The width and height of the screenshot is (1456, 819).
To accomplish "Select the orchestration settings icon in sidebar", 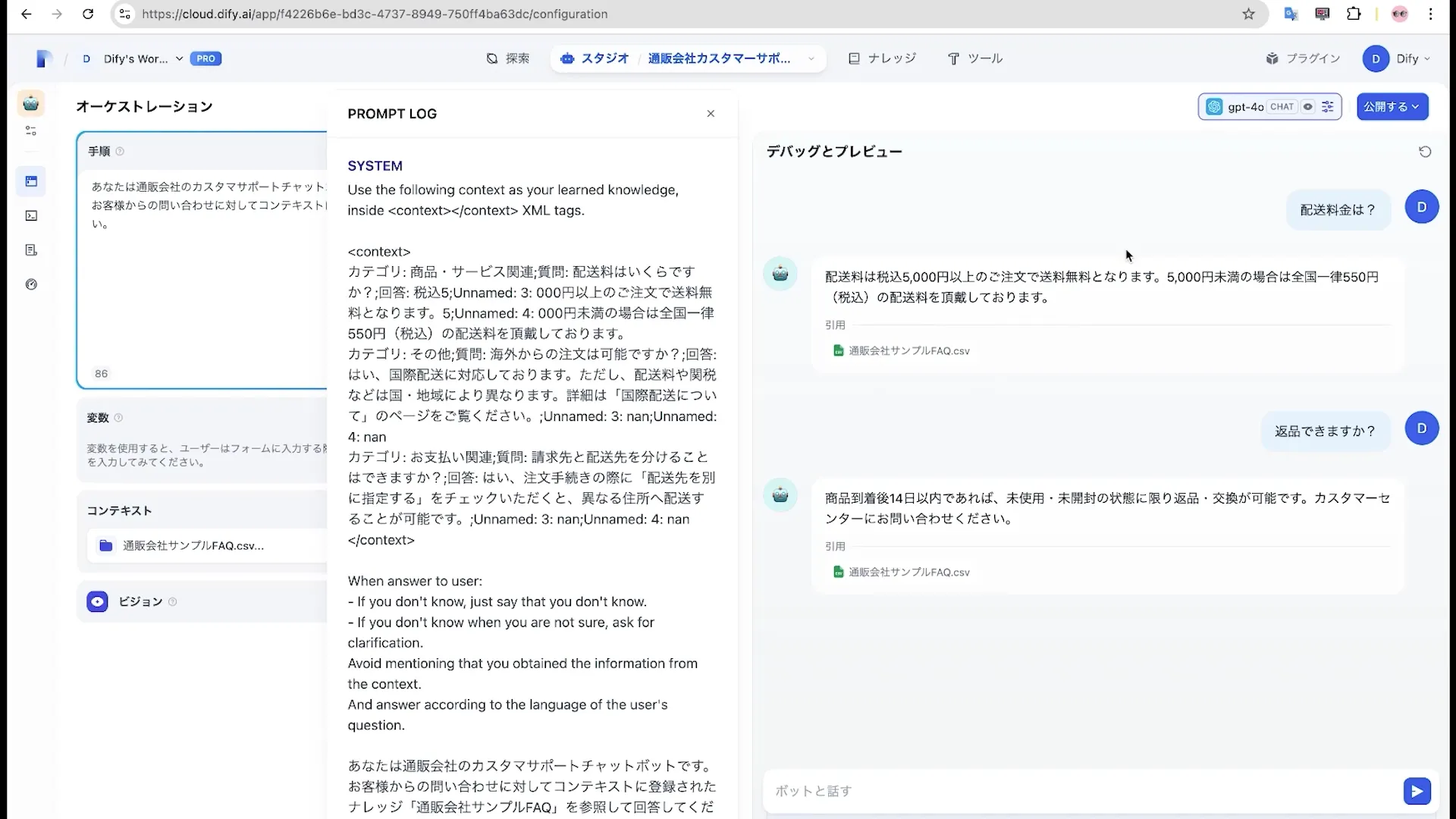I will [x=31, y=130].
